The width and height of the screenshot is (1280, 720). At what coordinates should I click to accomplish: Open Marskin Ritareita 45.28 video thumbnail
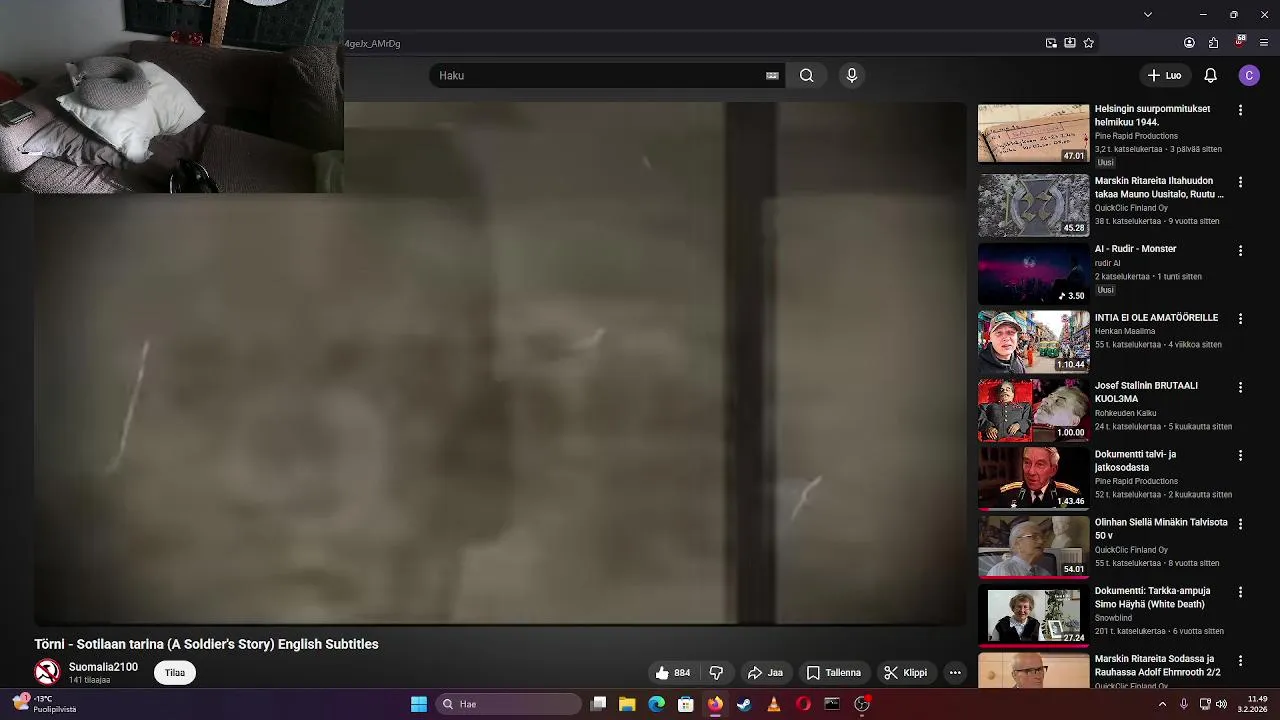click(1033, 205)
